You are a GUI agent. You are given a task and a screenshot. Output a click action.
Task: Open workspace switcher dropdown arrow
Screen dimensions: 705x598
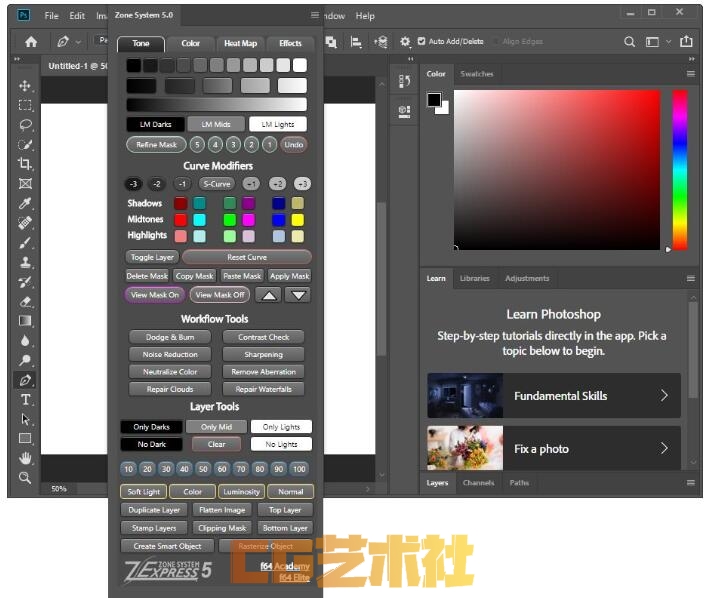pos(669,42)
